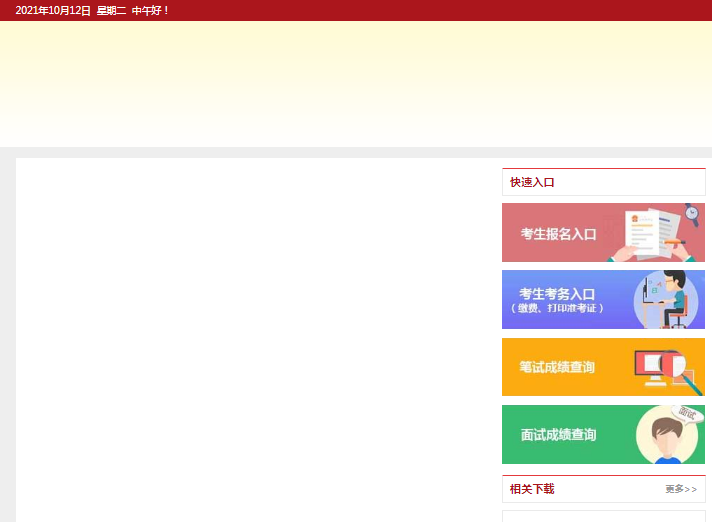The height and width of the screenshot is (522, 712).
Task: Click the 面试 speech bubble icon
Action: (x=688, y=413)
